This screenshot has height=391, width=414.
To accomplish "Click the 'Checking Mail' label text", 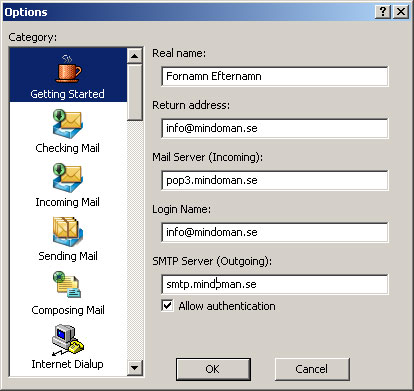I will (x=67, y=148).
